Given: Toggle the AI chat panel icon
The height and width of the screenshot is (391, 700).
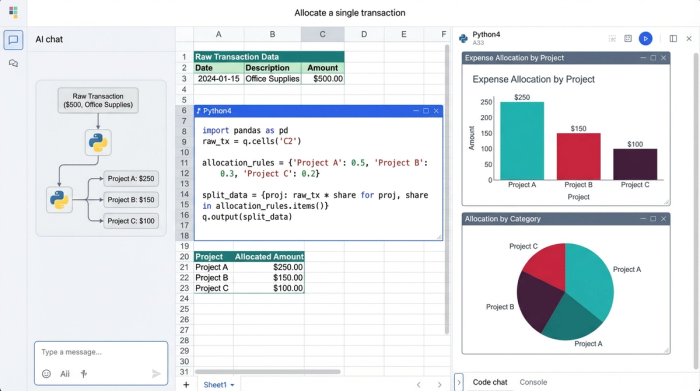Looking at the screenshot, I should point(13,40).
